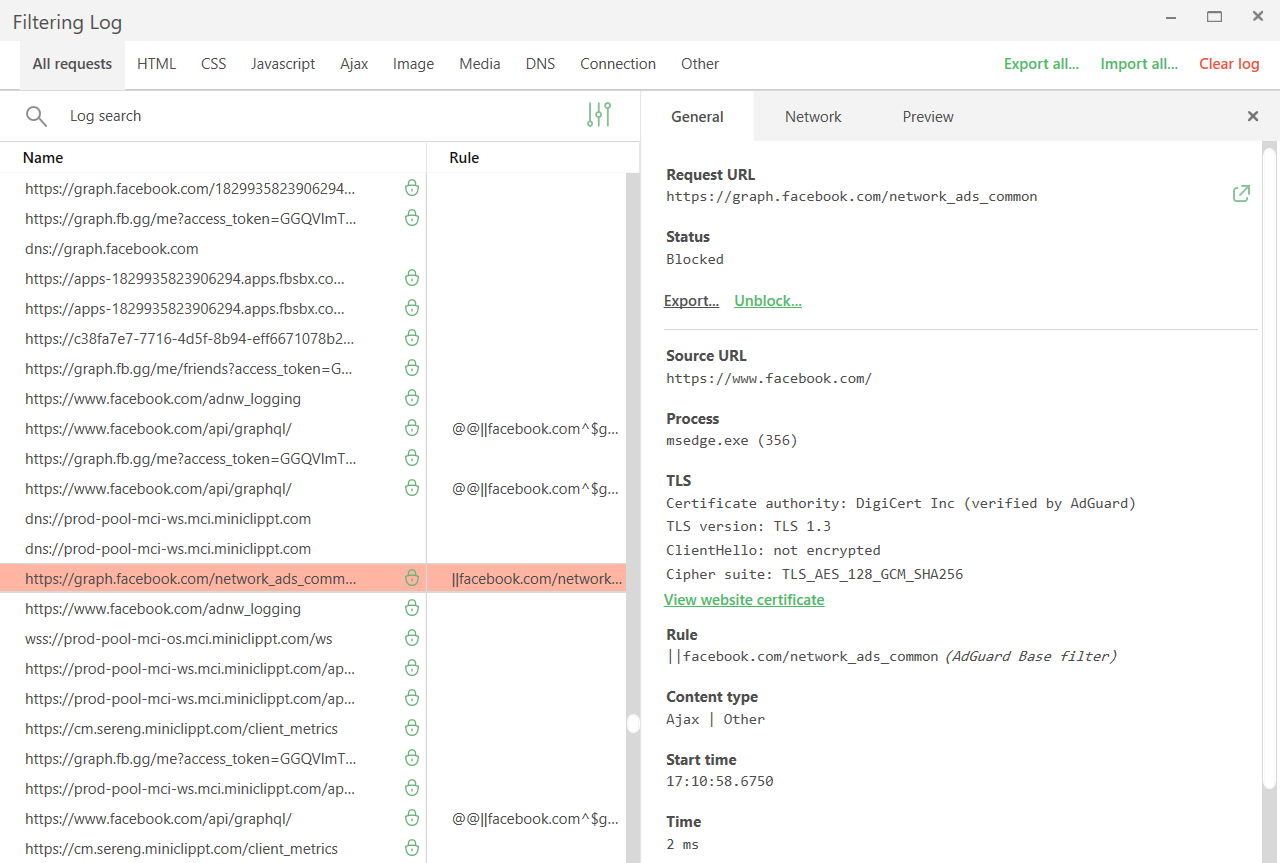
Task: Click the Request URL value graph.facebook.com/network_ads_common
Action: point(852,197)
